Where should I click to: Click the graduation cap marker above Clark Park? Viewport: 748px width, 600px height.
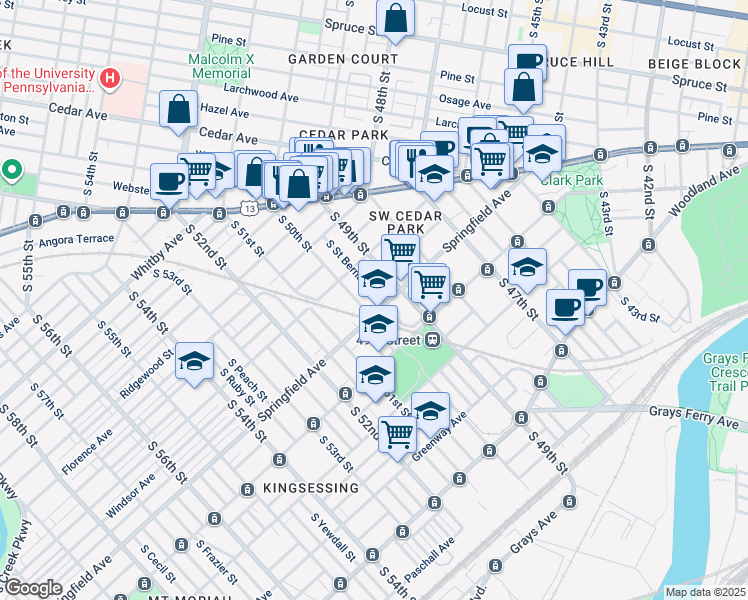coord(542,155)
